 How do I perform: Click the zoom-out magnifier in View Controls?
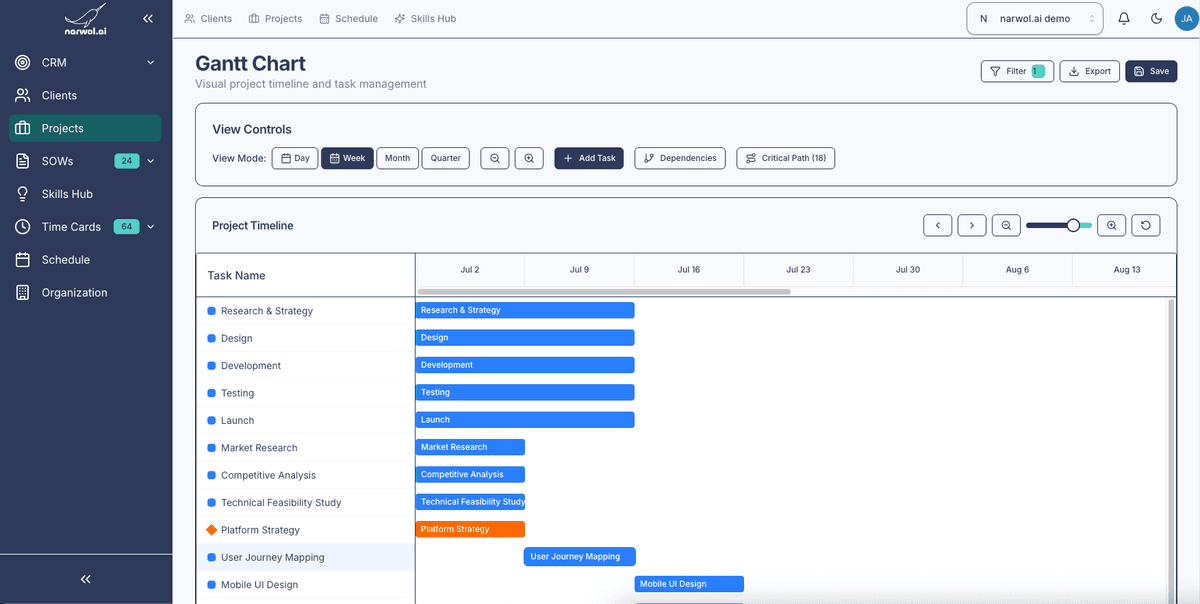point(495,158)
